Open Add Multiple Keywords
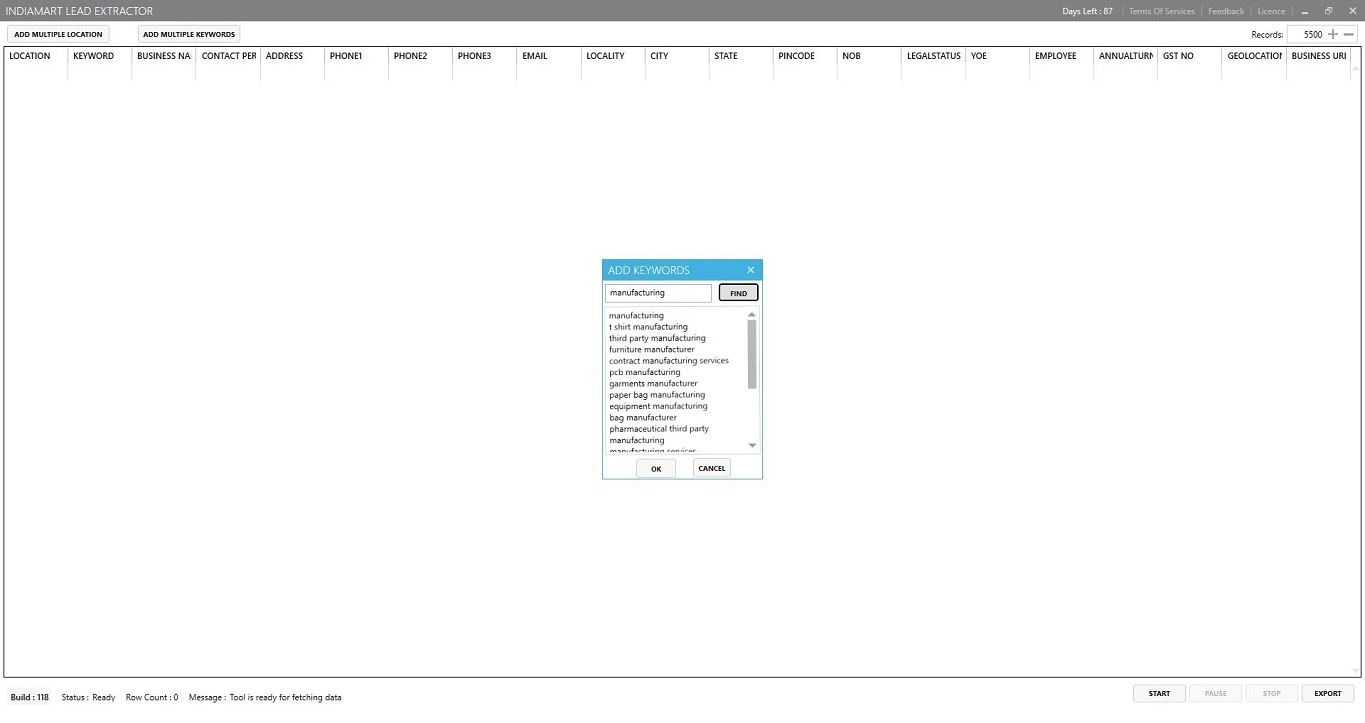Viewport: 1365px width, 723px height. (x=189, y=34)
